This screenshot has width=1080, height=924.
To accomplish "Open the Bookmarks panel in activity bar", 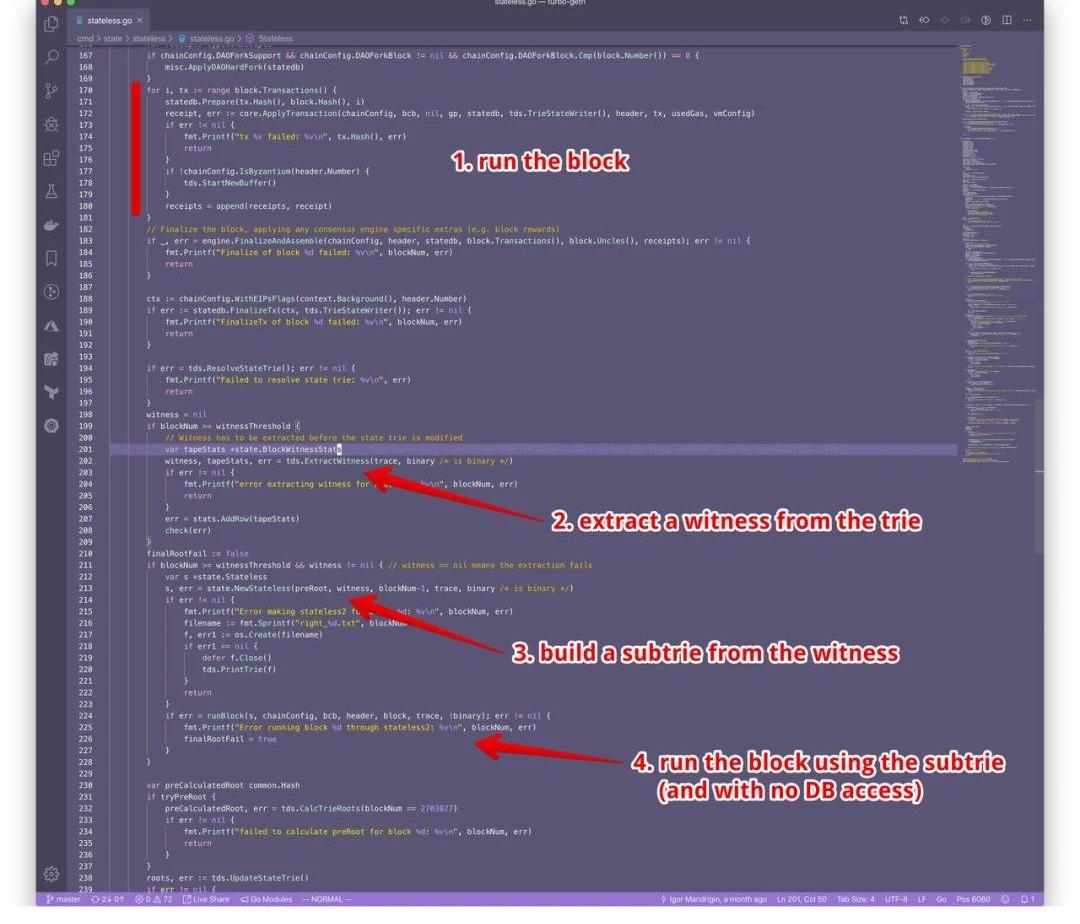I will tap(51, 258).
